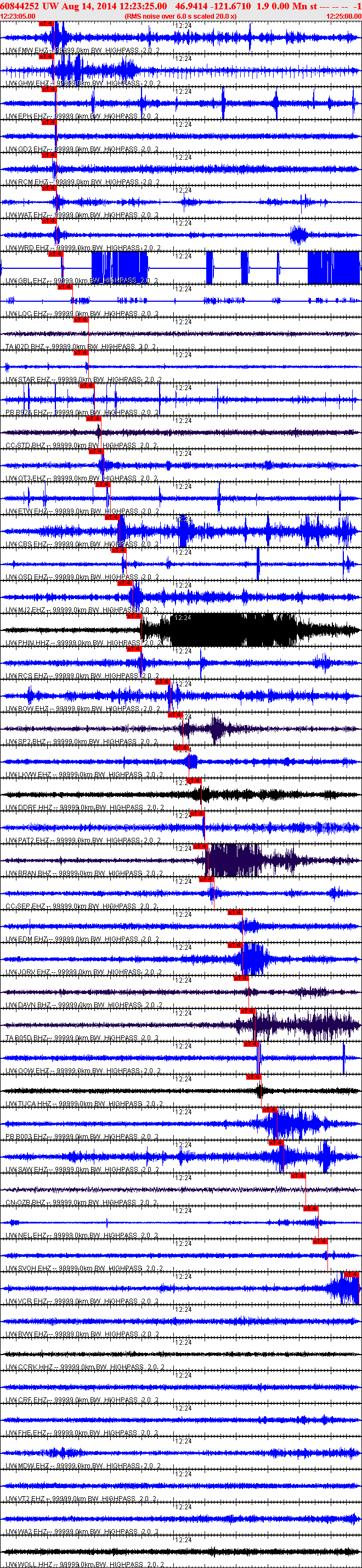The image size is (362, 1568).
Task: Click the coordinates 46.9414 -121.6710 in header
Action: (213, 6)
